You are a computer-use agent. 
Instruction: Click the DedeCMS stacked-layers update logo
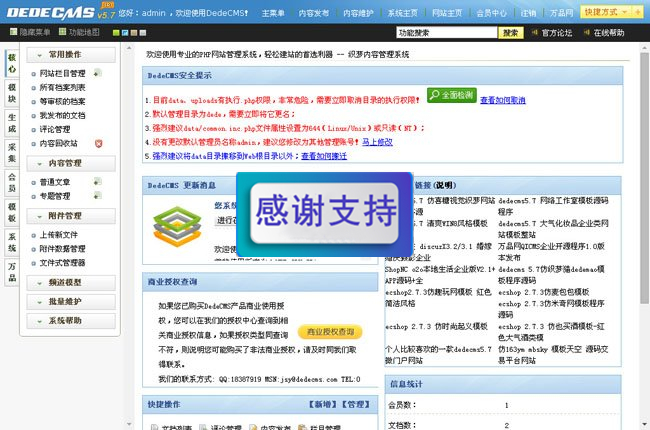click(177, 226)
